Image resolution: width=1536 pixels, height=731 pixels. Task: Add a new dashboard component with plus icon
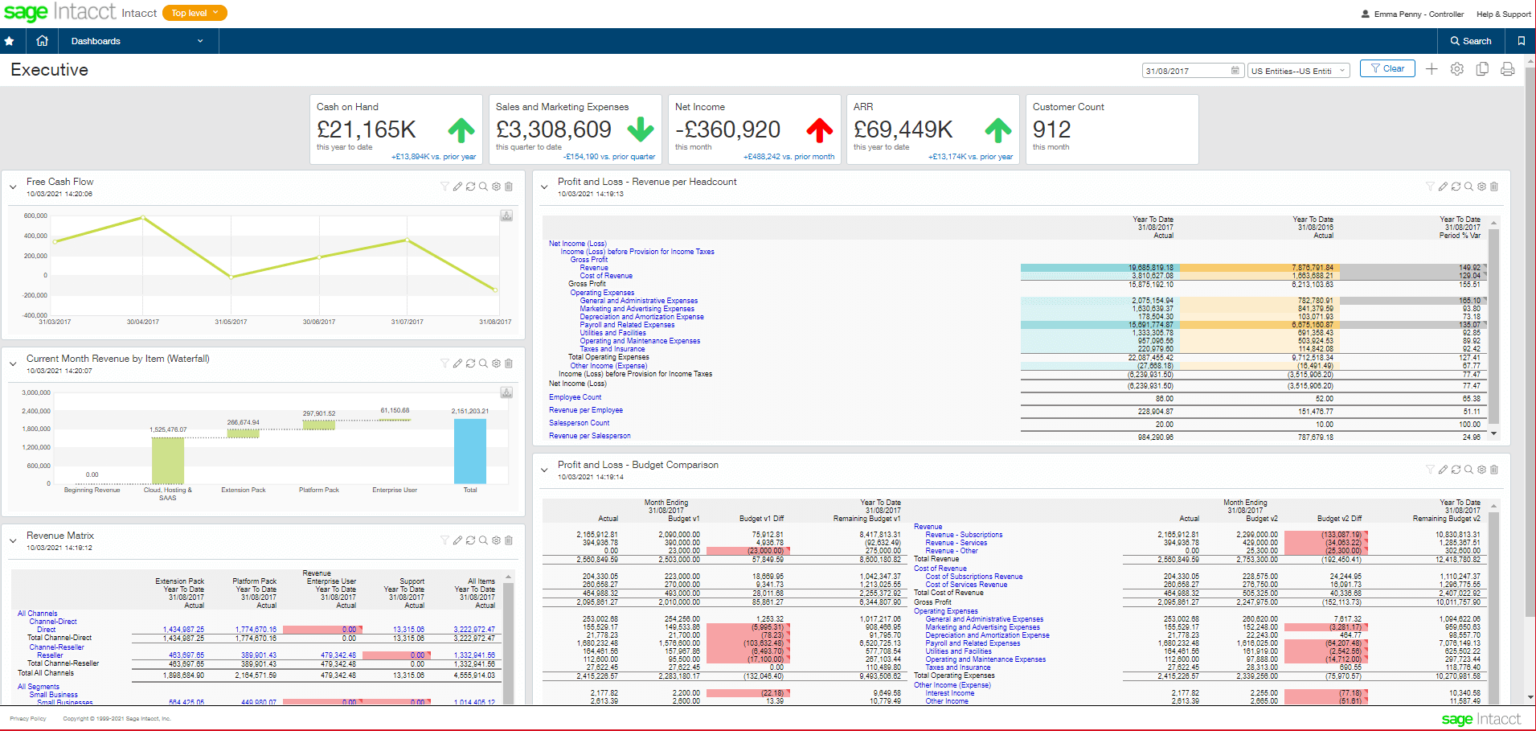pyautogui.click(x=1432, y=70)
